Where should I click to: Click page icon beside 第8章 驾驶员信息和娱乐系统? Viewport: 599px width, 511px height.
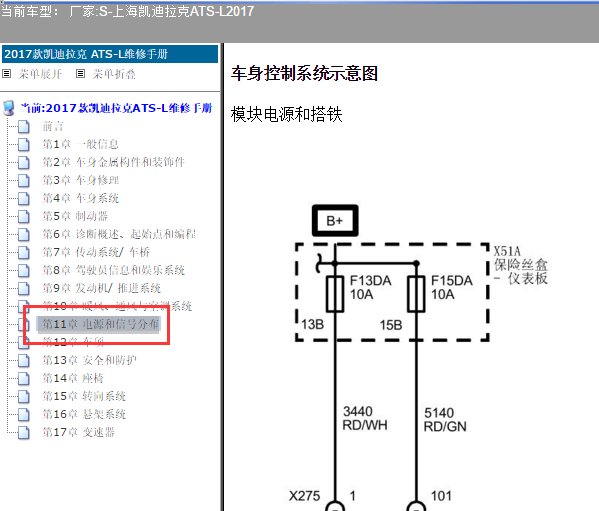point(24,270)
